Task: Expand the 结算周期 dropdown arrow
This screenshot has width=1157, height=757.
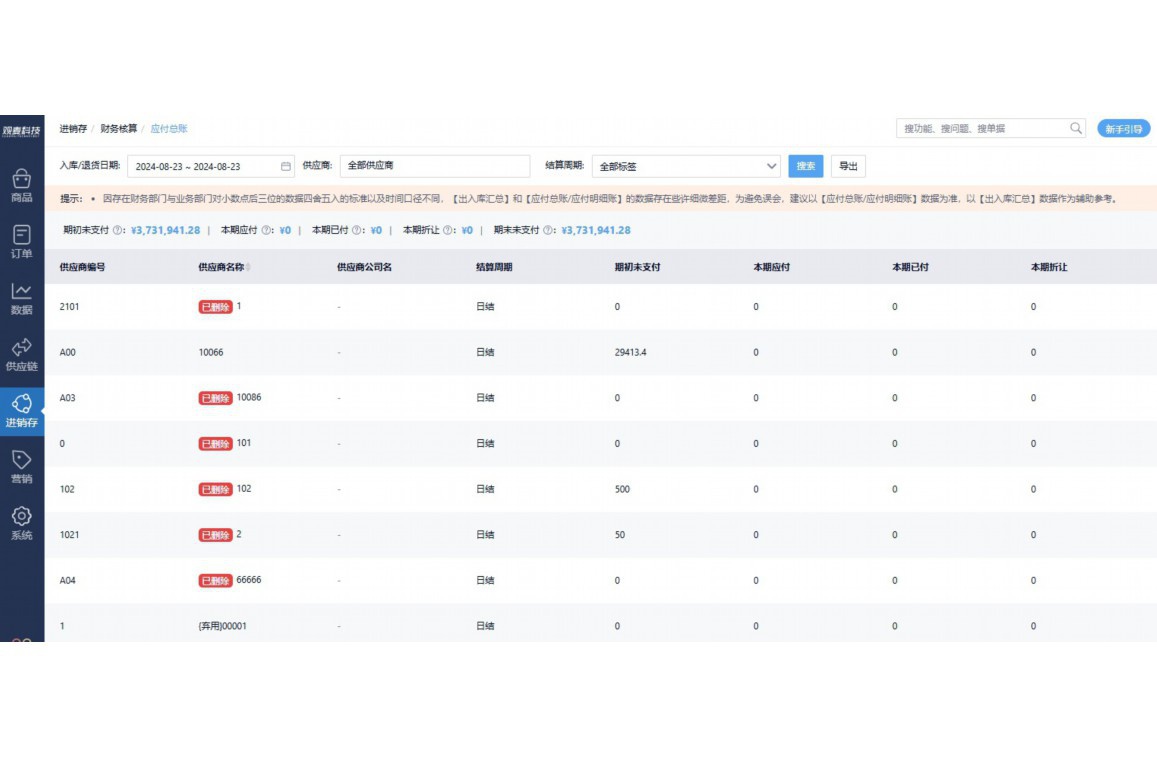Action: pos(771,166)
